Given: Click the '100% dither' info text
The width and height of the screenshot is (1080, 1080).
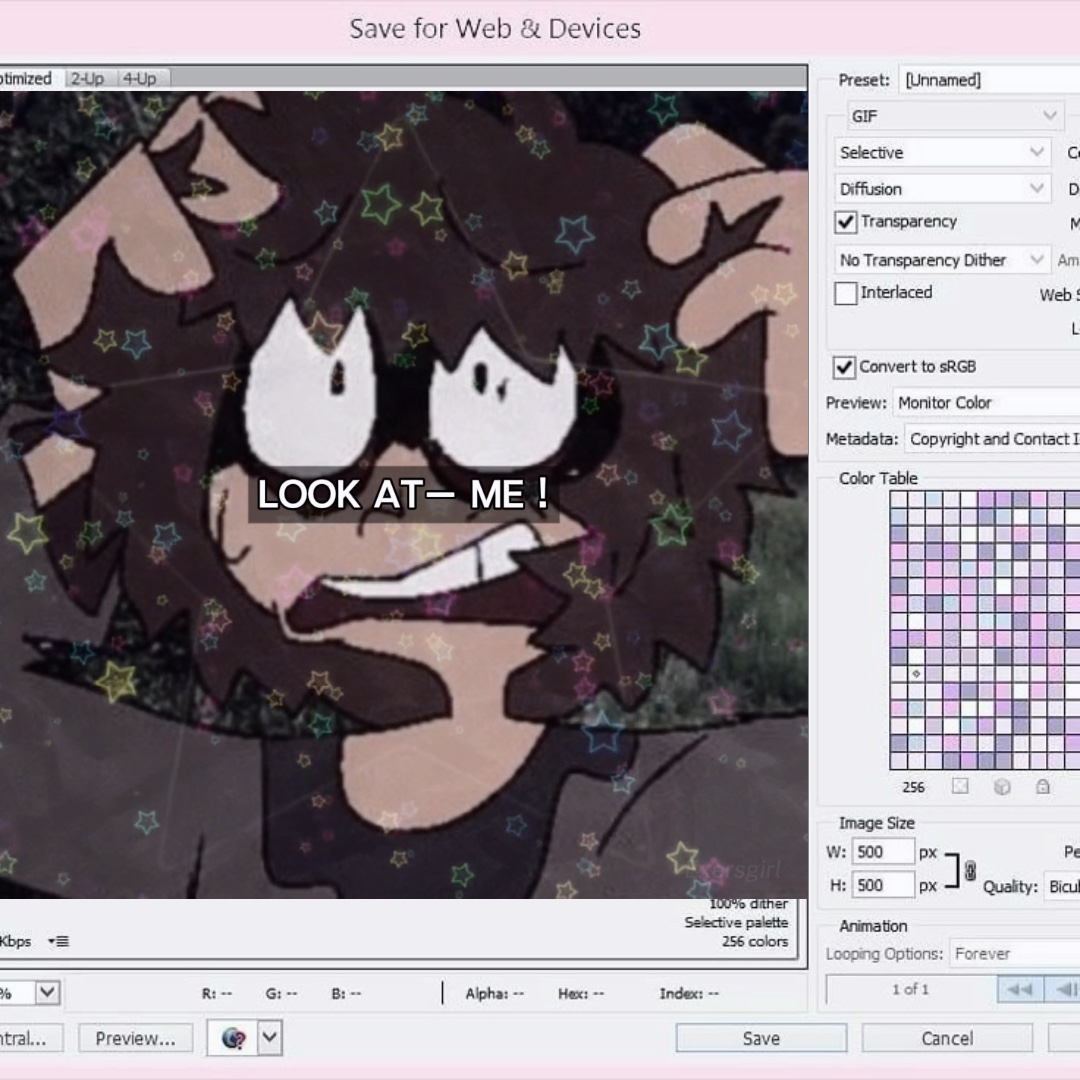Looking at the screenshot, I should point(749,904).
